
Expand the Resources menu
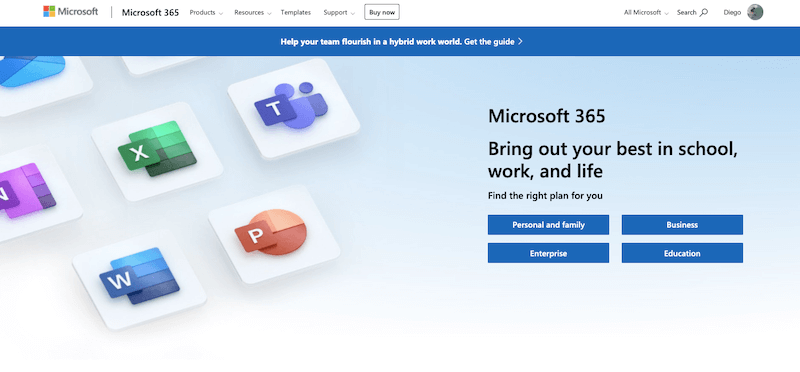[253, 12]
